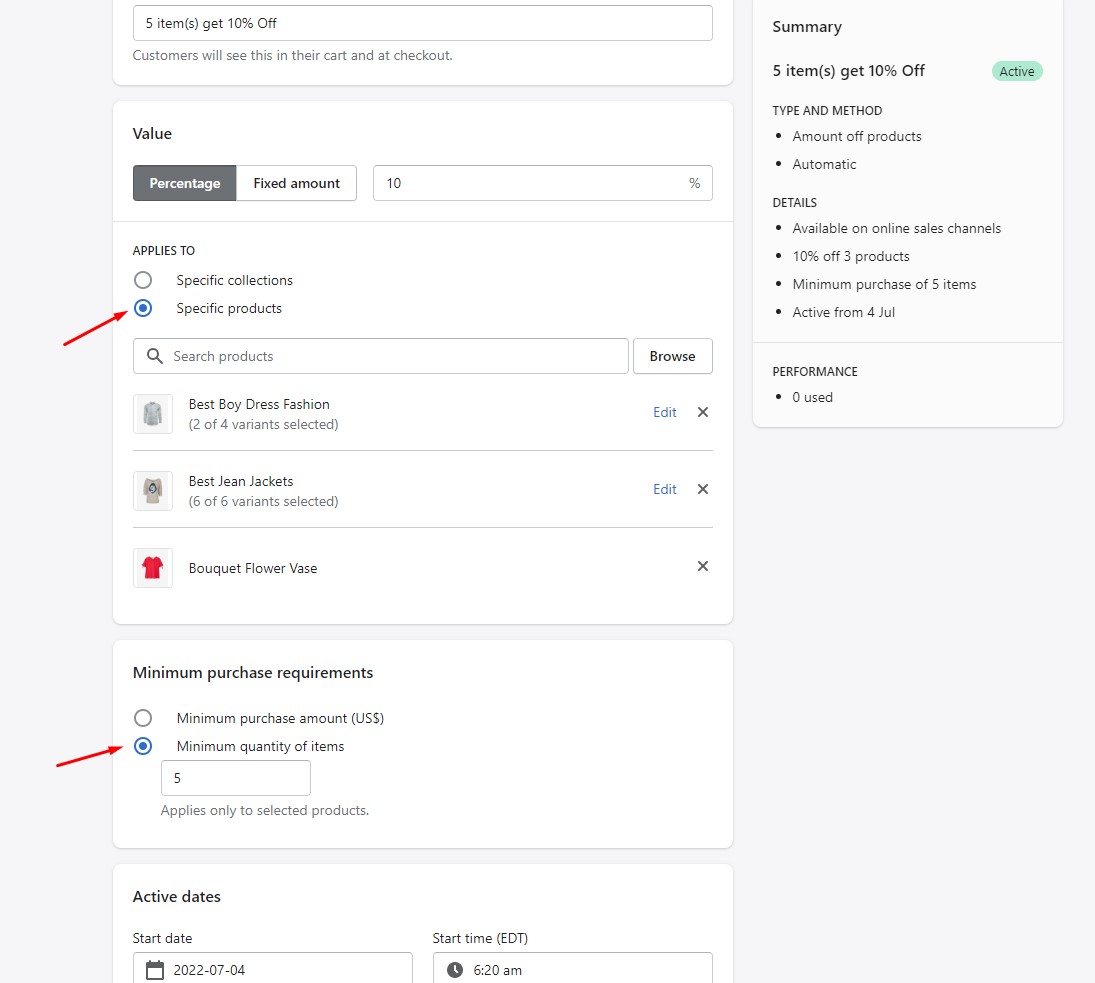Remove Best Jean Jackets with X icon
Viewport: 1095px width, 983px height.
pyautogui.click(x=703, y=489)
